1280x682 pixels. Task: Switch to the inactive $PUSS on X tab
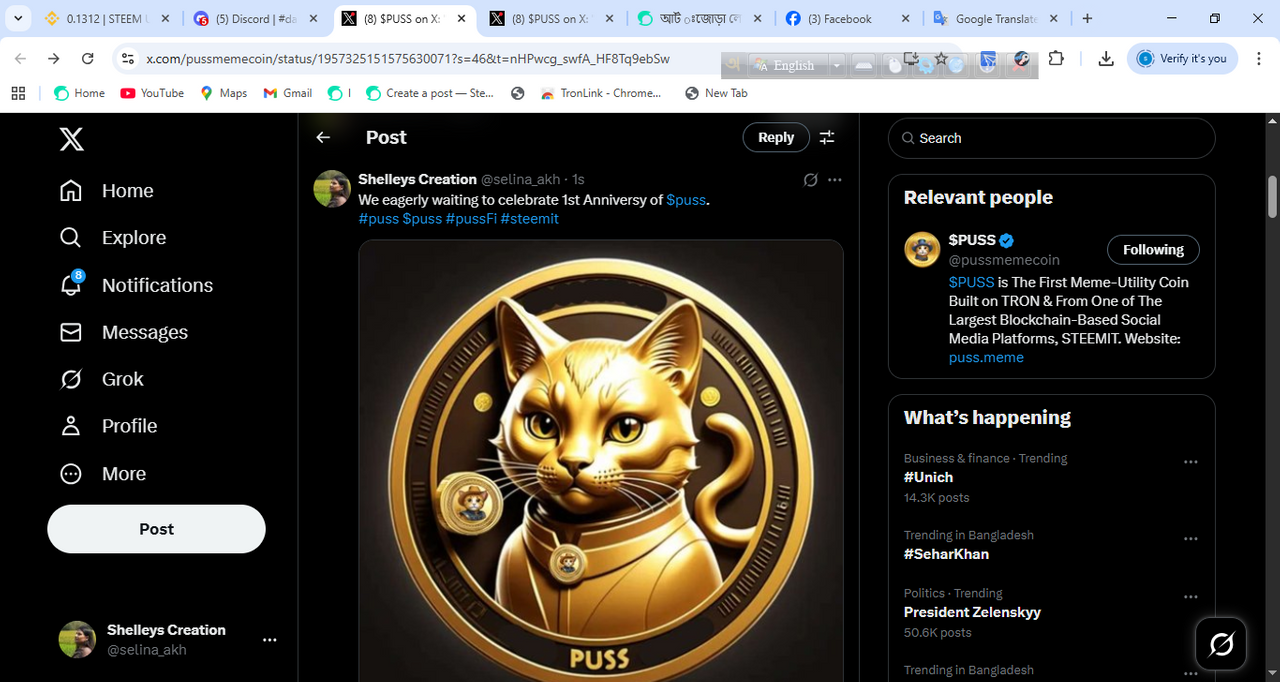[550, 18]
